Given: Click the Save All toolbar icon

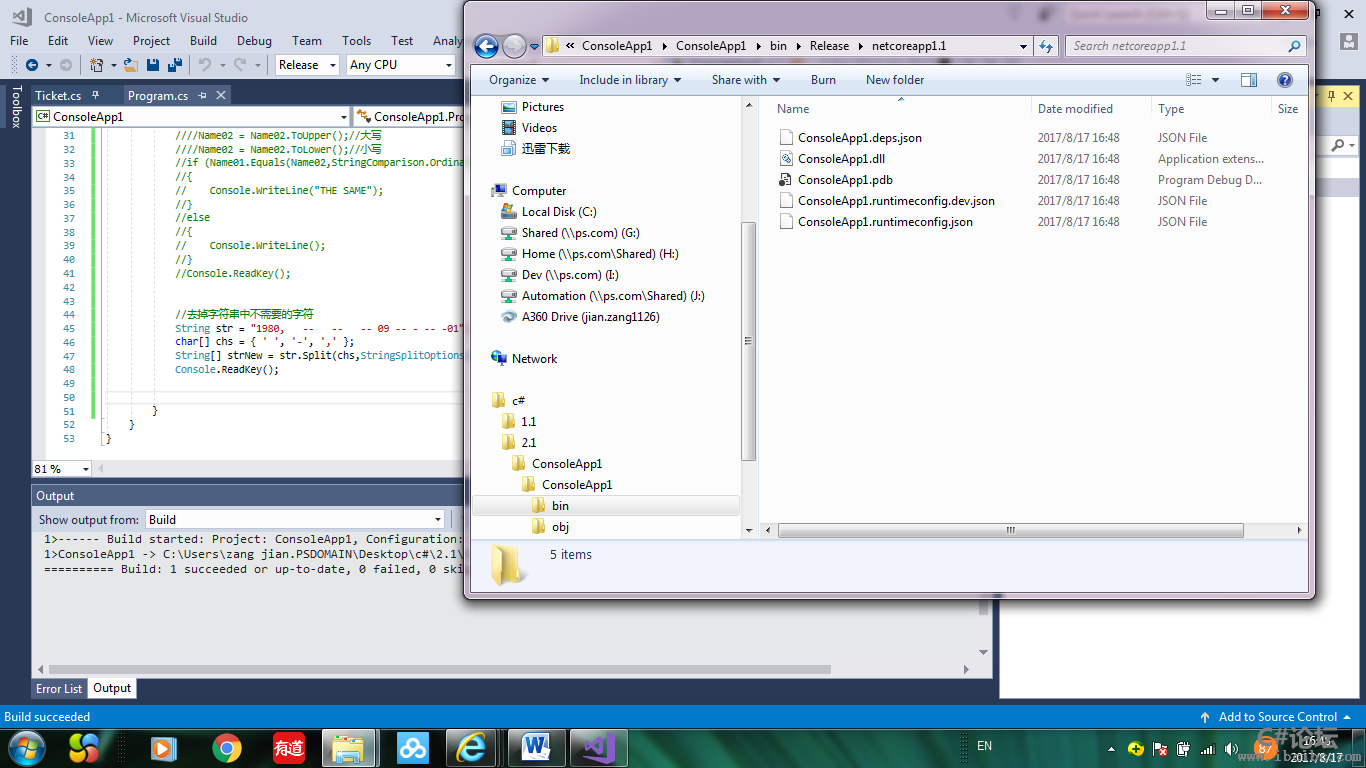Looking at the screenshot, I should click(175, 65).
